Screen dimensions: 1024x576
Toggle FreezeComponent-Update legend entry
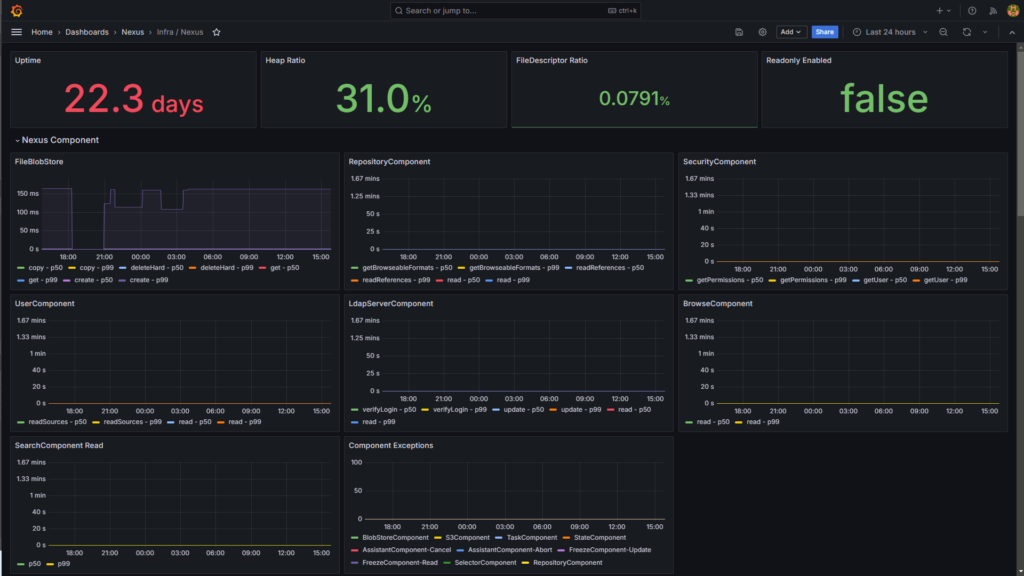[609, 549]
